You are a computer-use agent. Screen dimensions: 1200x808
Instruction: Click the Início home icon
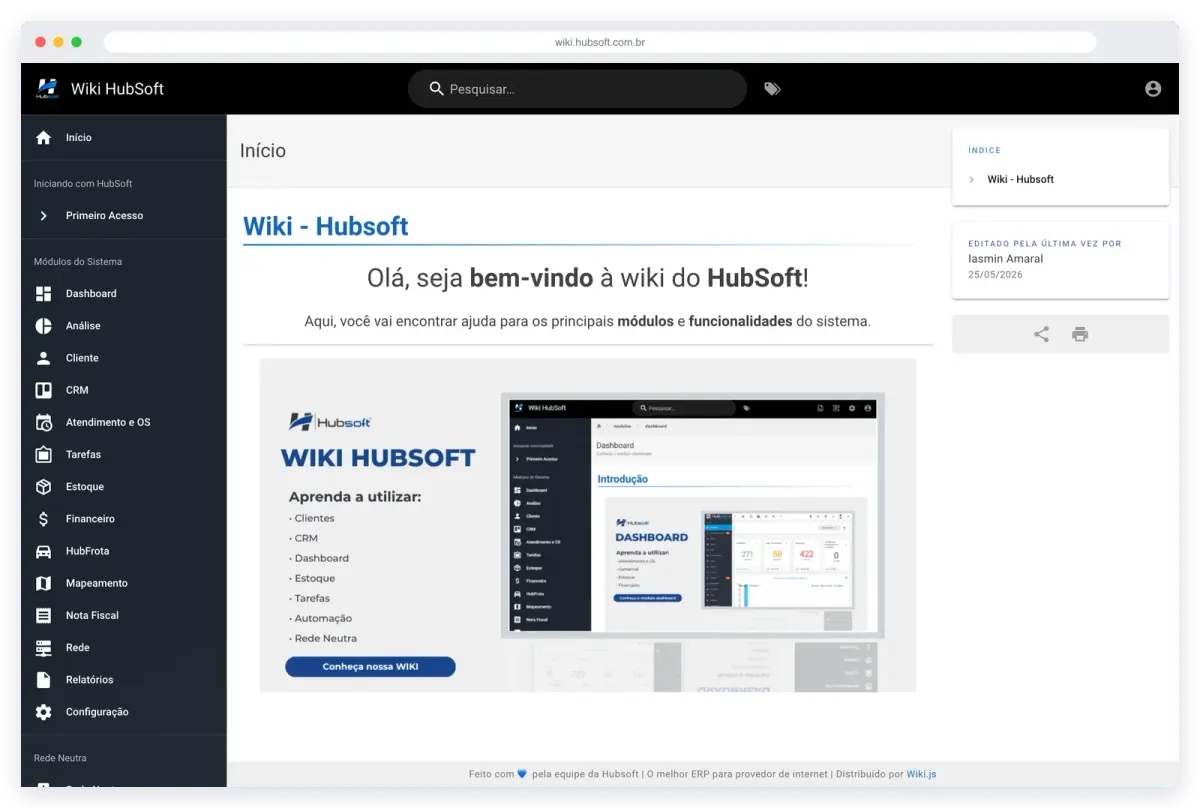pyautogui.click(x=43, y=138)
